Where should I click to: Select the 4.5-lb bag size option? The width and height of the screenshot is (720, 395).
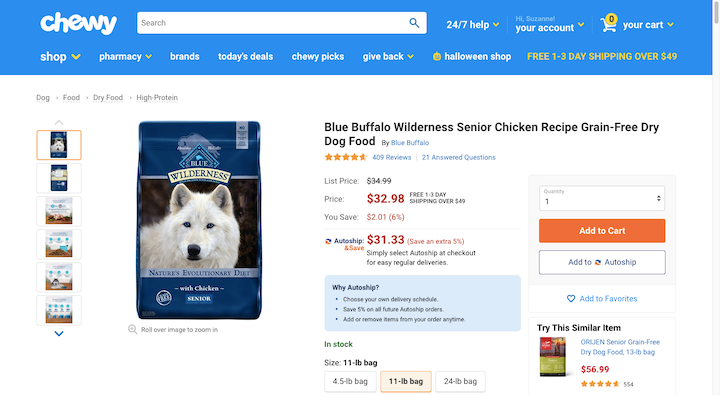350,381
